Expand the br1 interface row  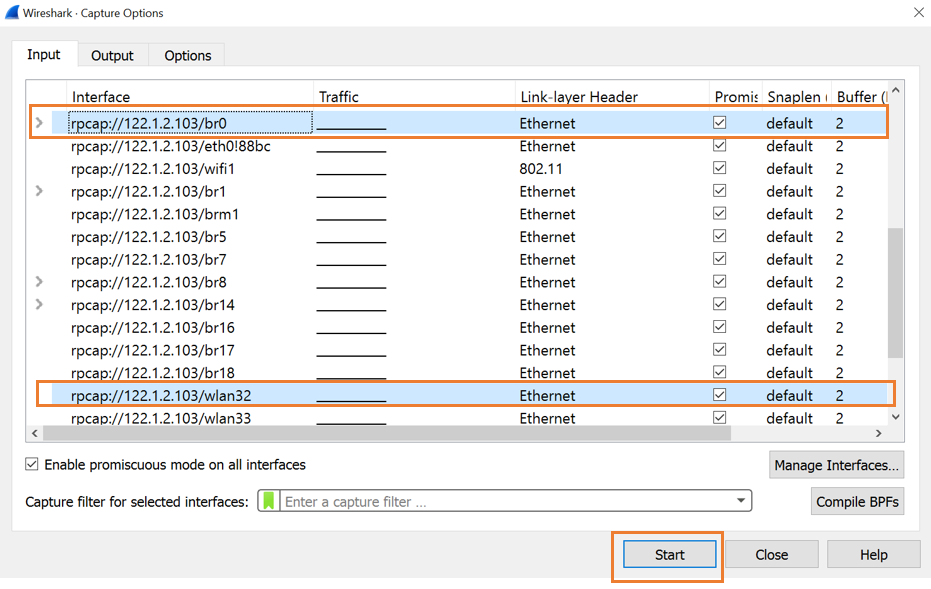[39, 191]
